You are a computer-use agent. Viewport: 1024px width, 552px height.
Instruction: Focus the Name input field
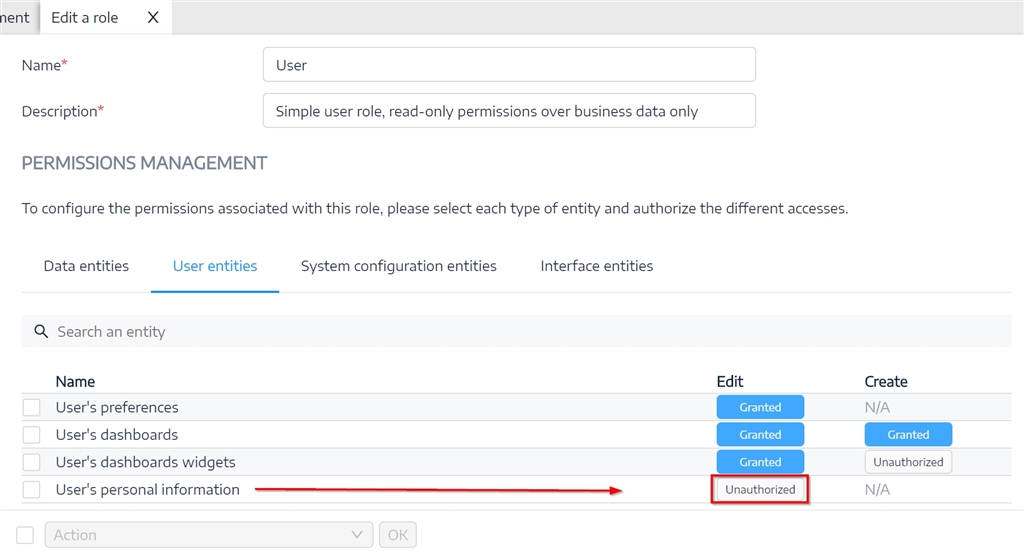(x=509, y=65)
